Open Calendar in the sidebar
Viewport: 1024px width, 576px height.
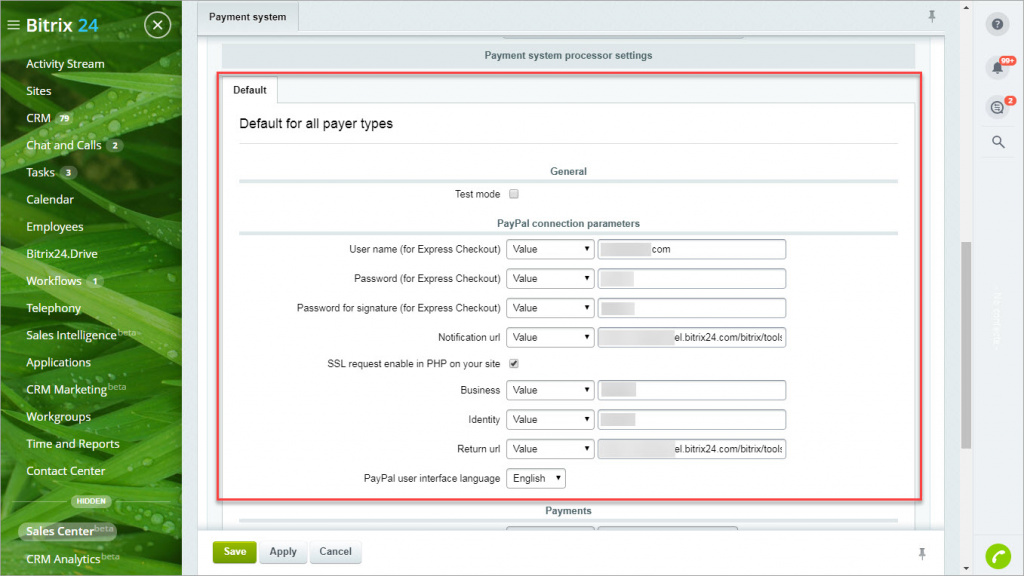50,200
